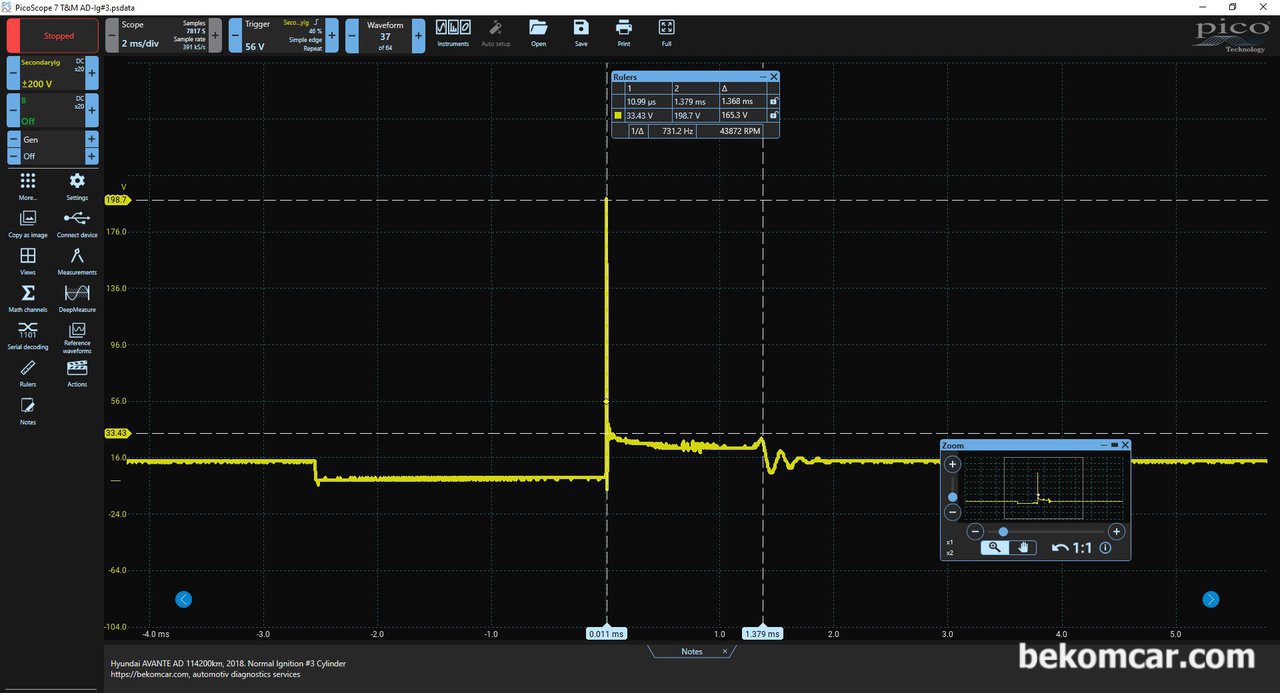
Task: Increase the Scope timebase with plus
Action: (x=215, y=35)
